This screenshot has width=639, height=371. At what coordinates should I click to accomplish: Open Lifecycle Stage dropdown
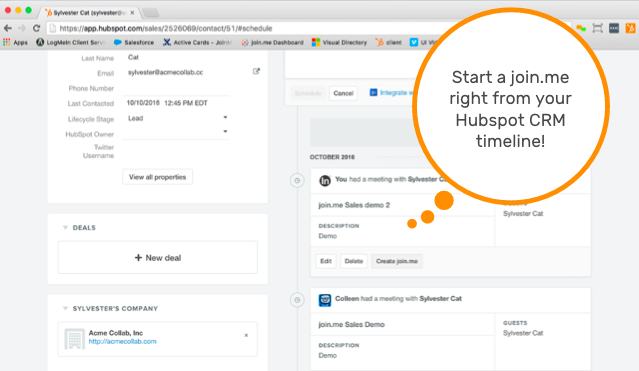tap(225, 117)
